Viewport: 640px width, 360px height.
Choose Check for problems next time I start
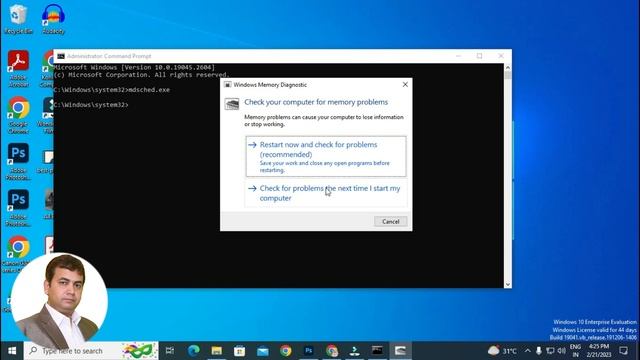[x=326, y=193]
